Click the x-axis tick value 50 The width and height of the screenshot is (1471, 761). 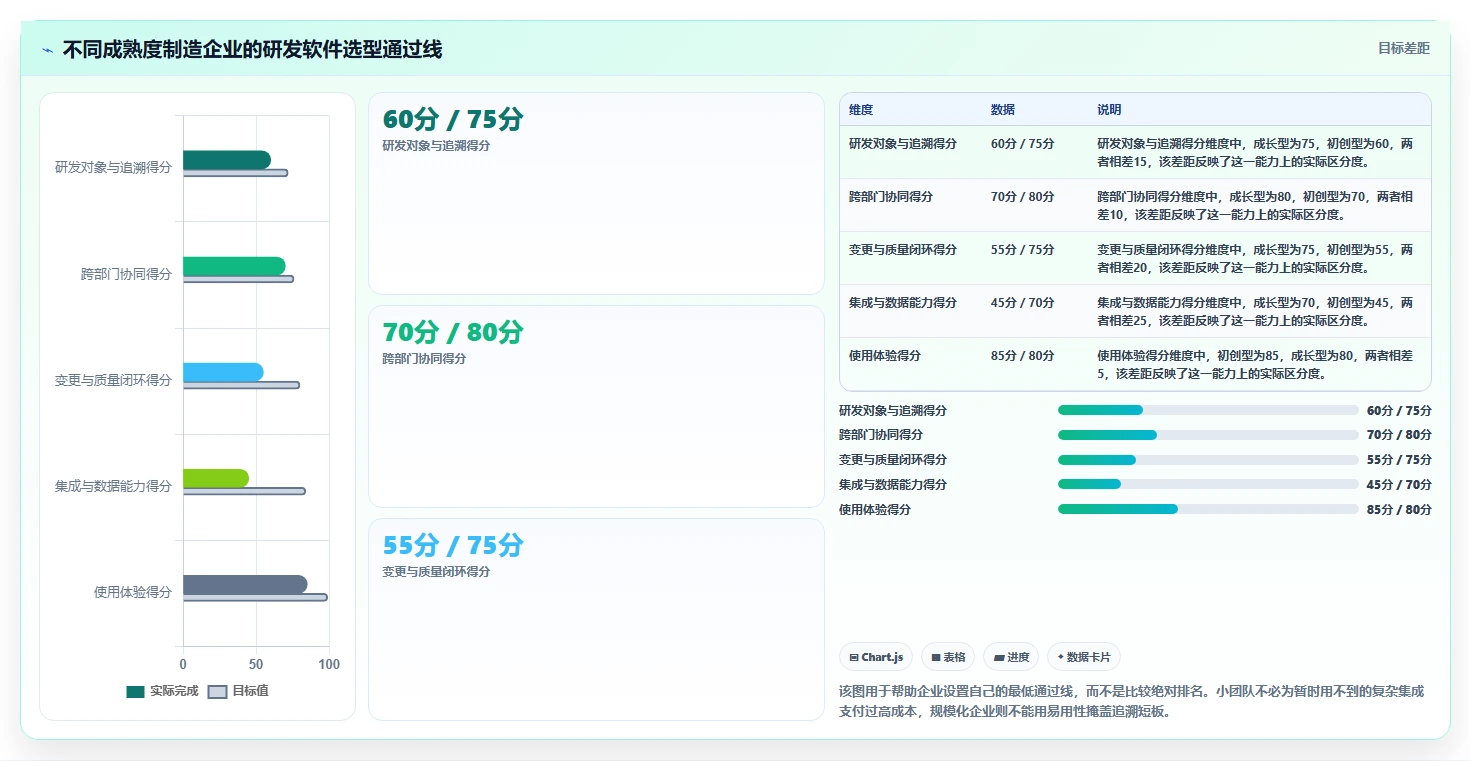coord(256,664)
